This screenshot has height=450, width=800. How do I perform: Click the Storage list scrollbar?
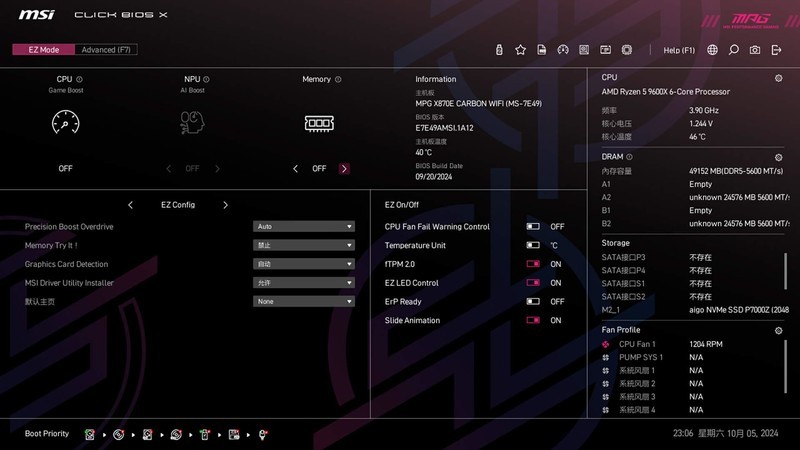click(785, 271)
